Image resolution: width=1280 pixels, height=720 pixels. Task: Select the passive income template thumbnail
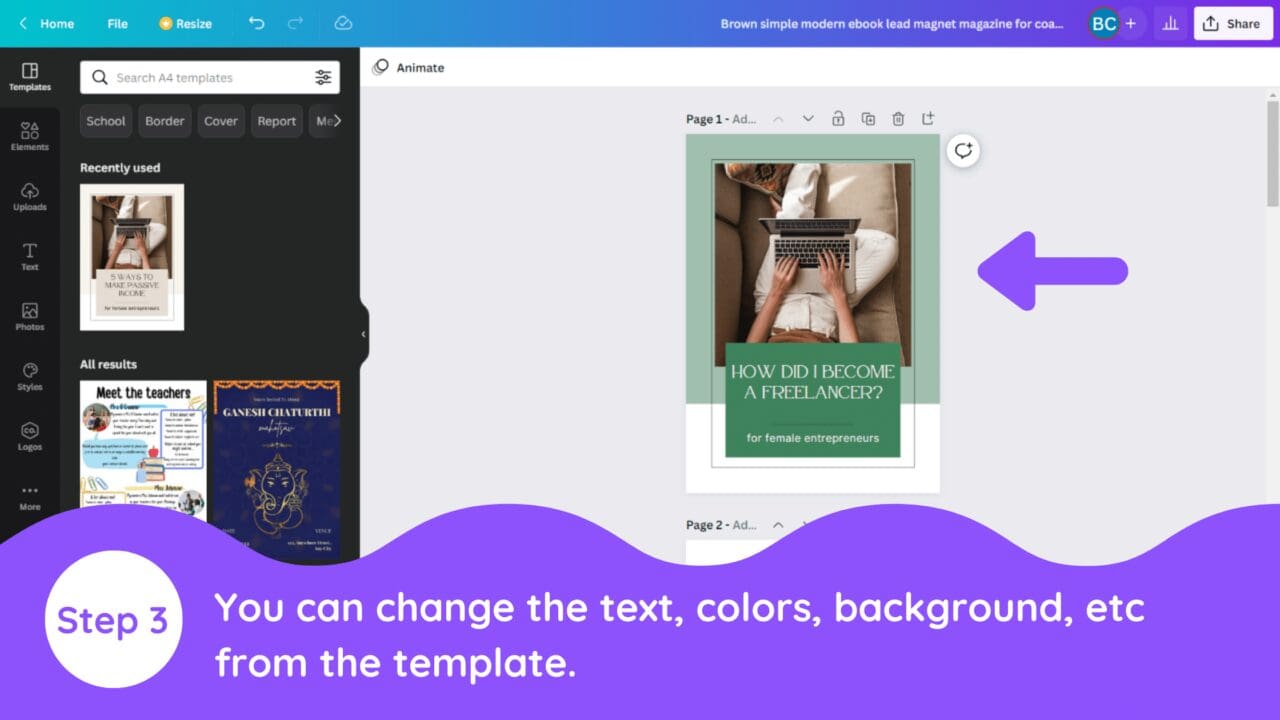click(x=131, y=256)
